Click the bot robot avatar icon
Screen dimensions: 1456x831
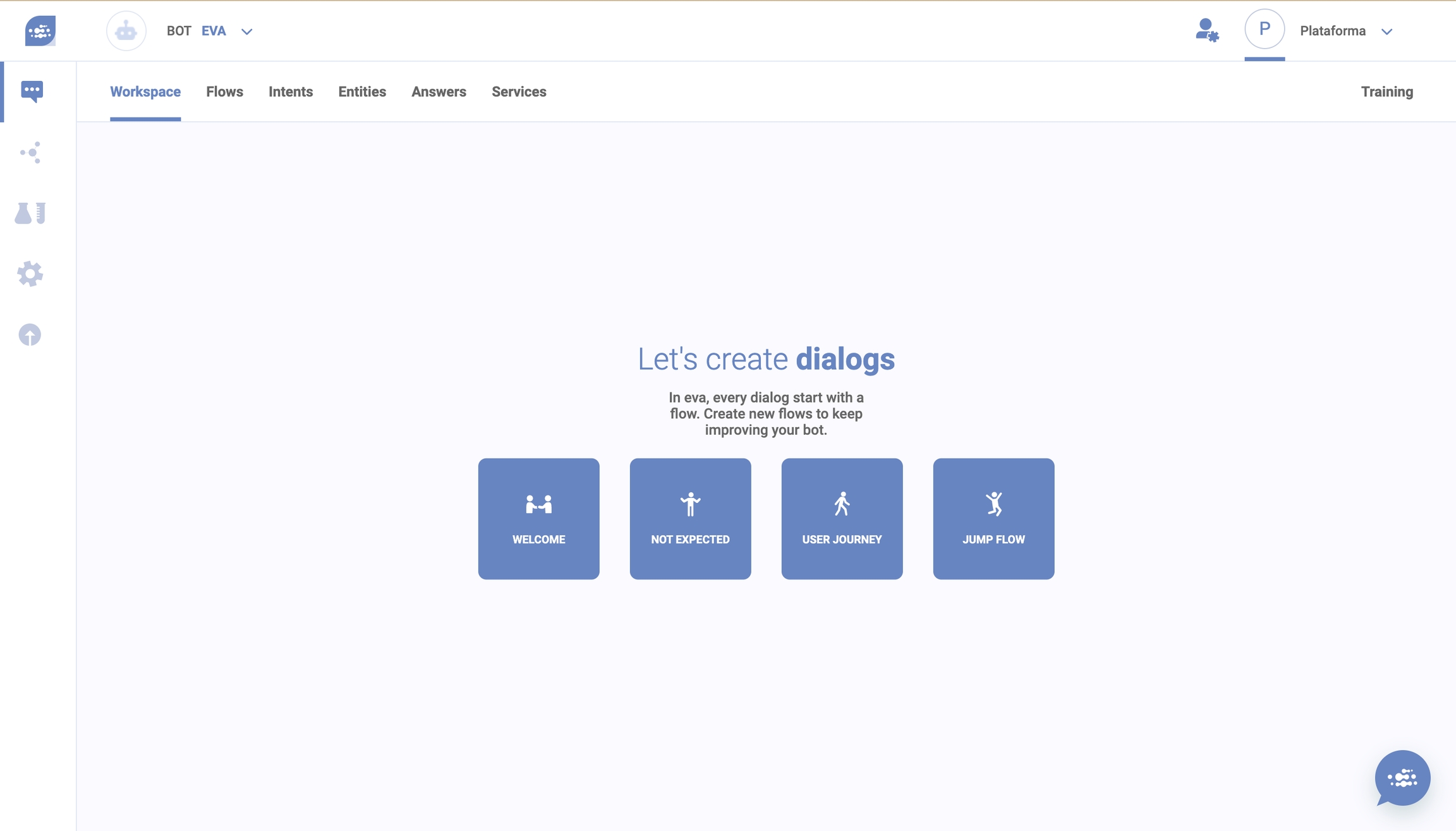click(126, 30)
